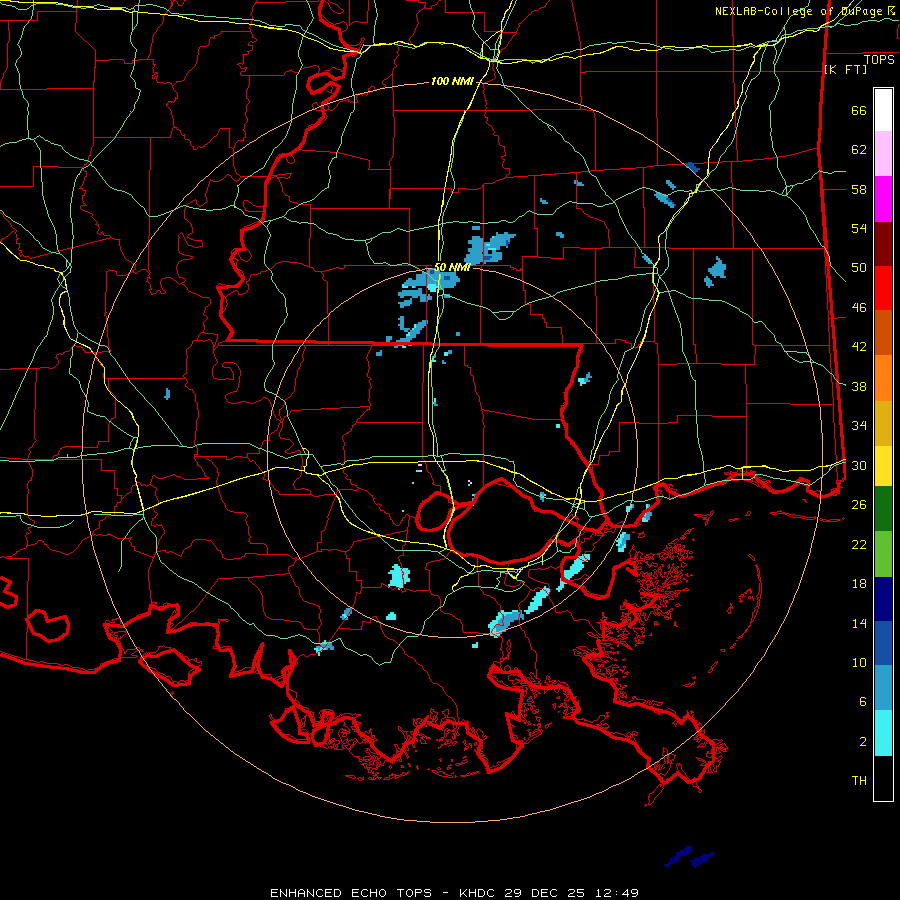Click the NEXLAB-College of DuPage header text
This screenshot has width=900, height=900.
[805, 11]
